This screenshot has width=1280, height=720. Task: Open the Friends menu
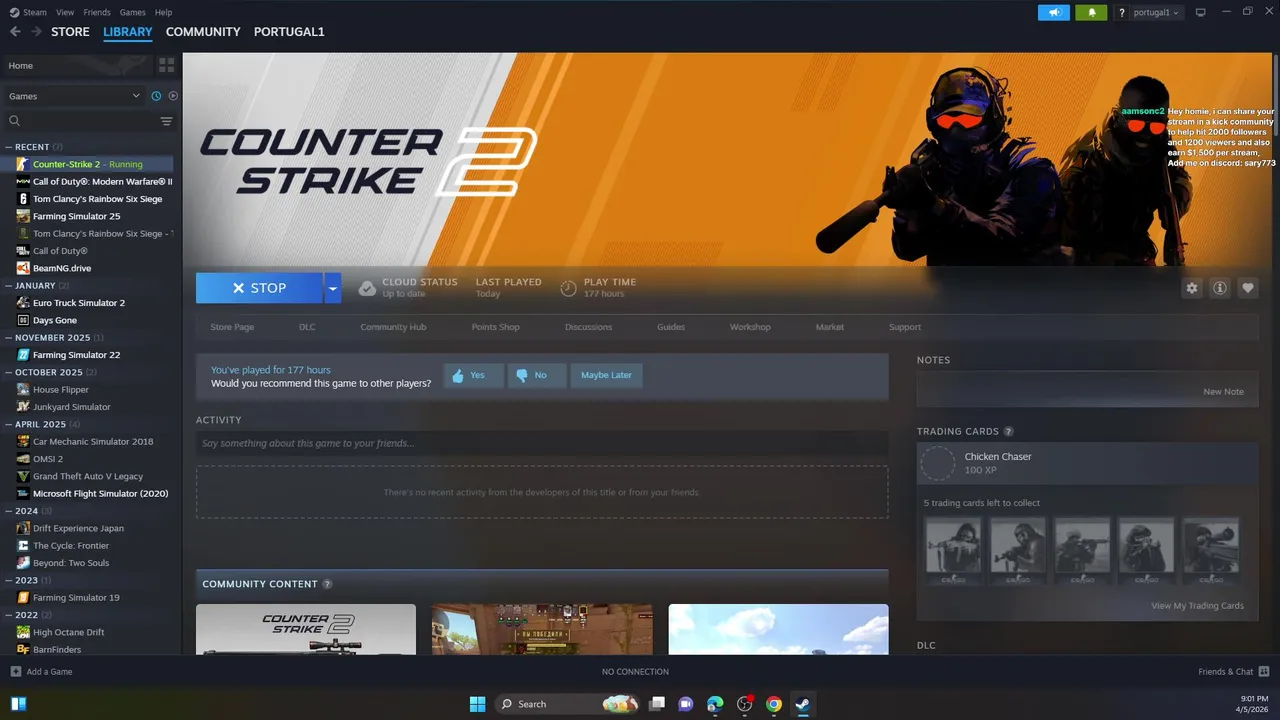point(97,12)
